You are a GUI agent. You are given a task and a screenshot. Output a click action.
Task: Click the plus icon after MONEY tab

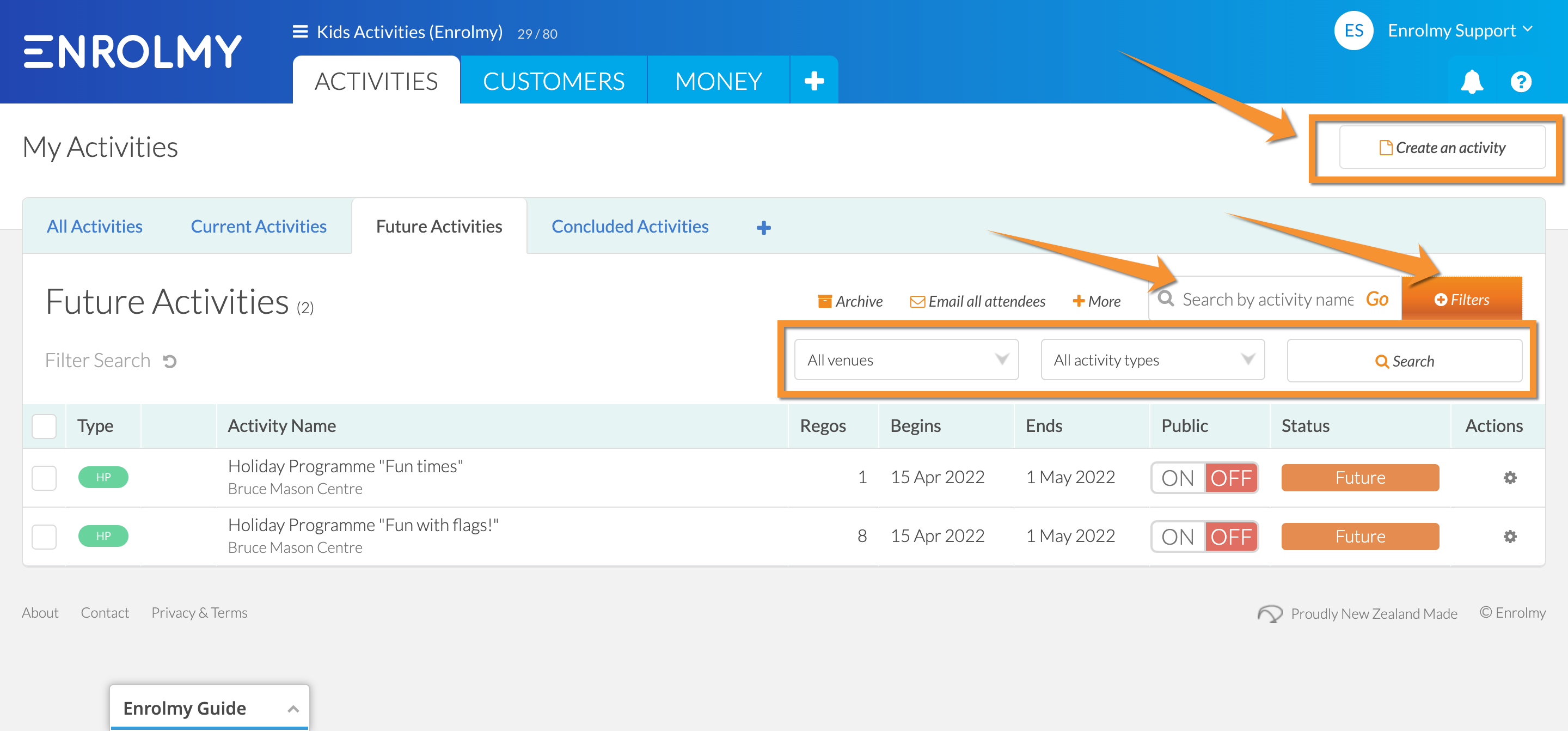coord(814,81)
